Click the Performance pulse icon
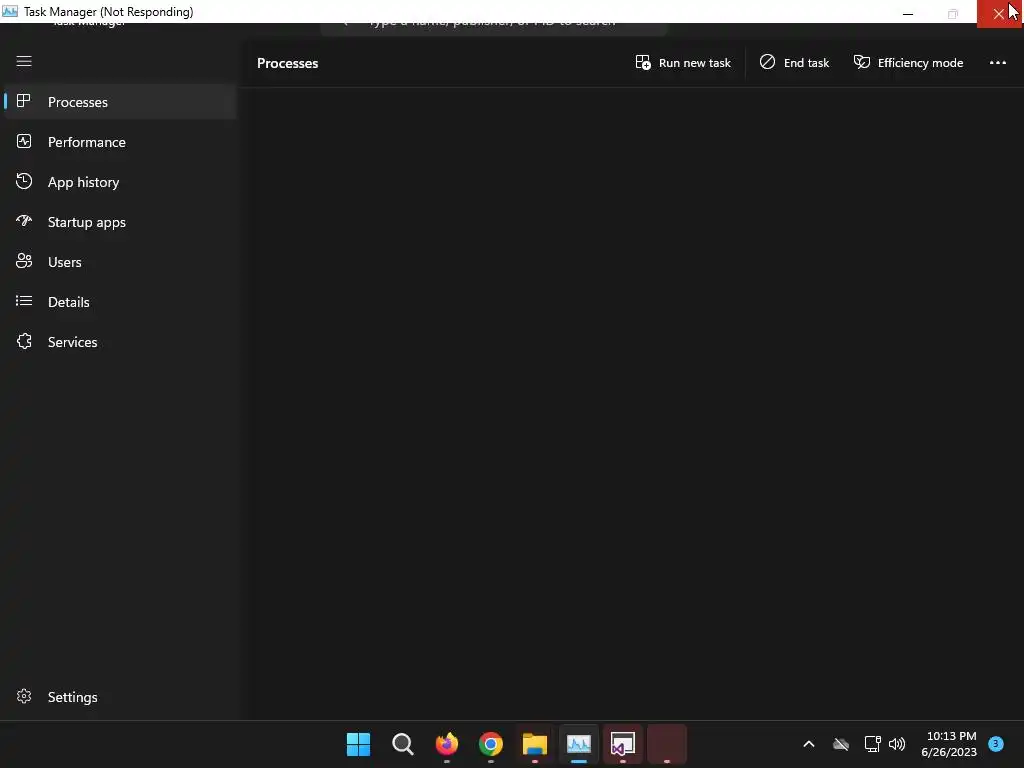This screenshot has width=1024, height=768. pyautogui.click(x=24, y=141)
